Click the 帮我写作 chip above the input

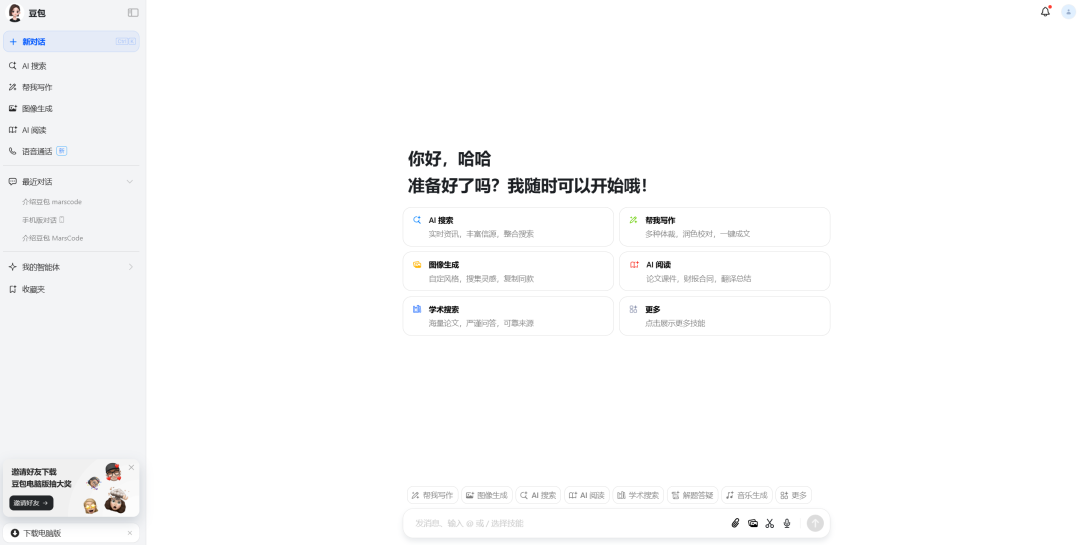coord(433,495)
